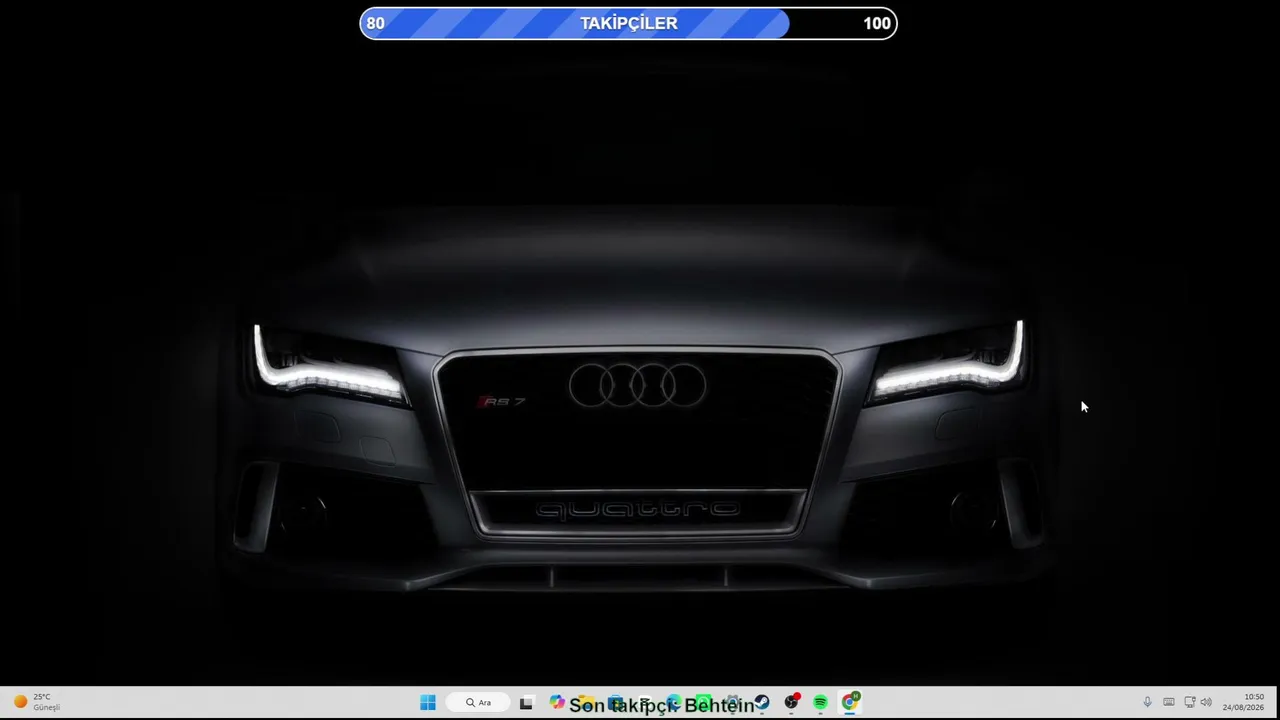This screenshot has height=720, width=1280.
Task: Click the Ara search box in taskbar
Action: click(x=478, y=703)
